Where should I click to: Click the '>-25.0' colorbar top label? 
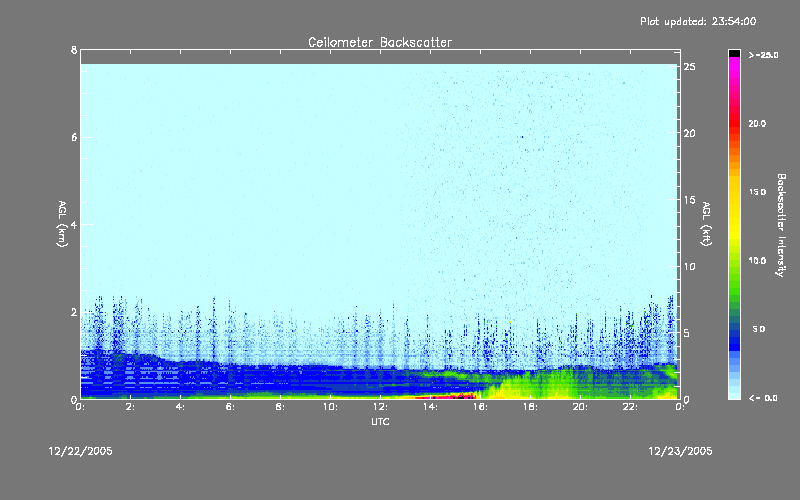point(763,55)
